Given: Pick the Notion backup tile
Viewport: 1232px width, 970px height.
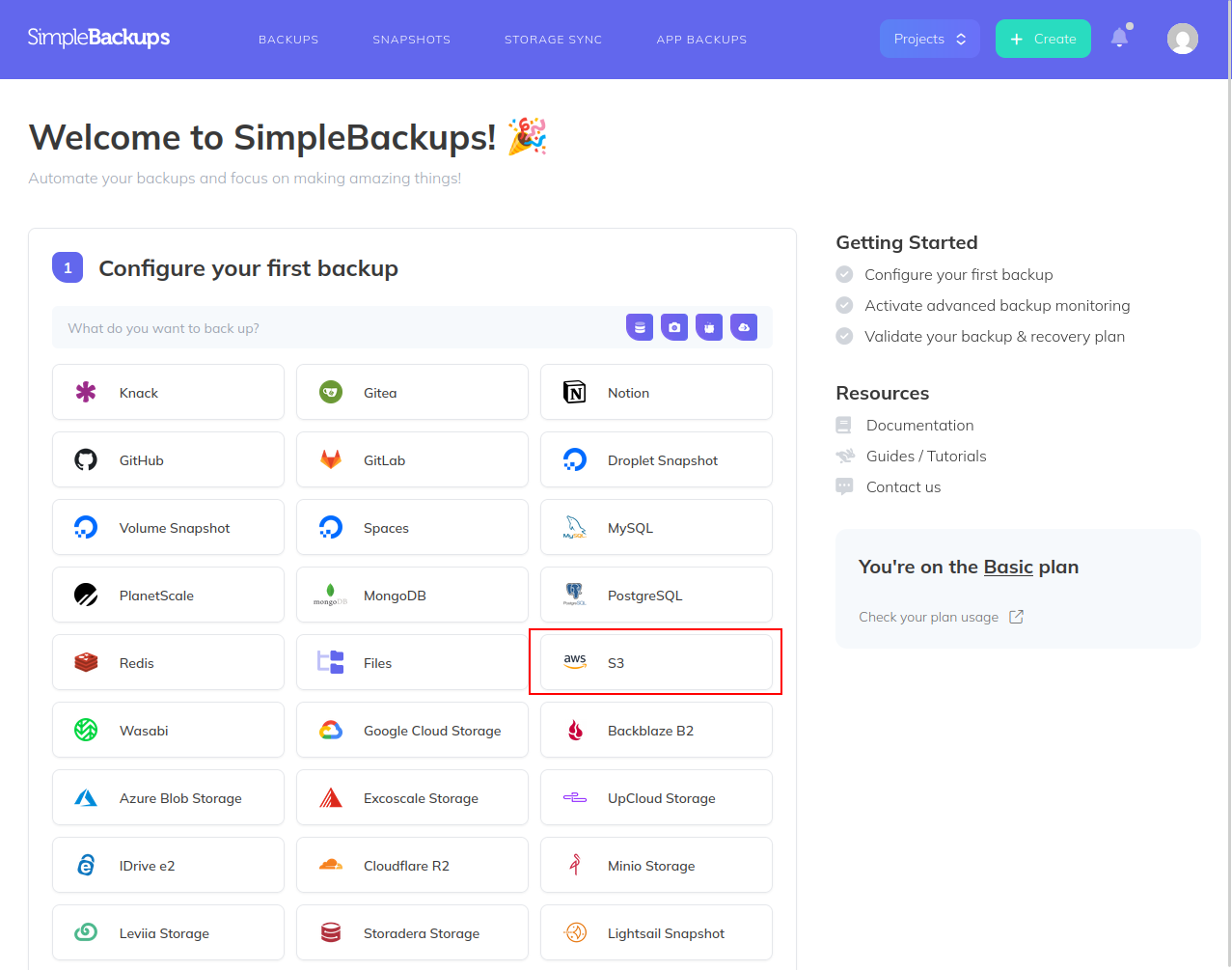Looking at the screenshot, I should pyautogui.click(x=656, y=392).
